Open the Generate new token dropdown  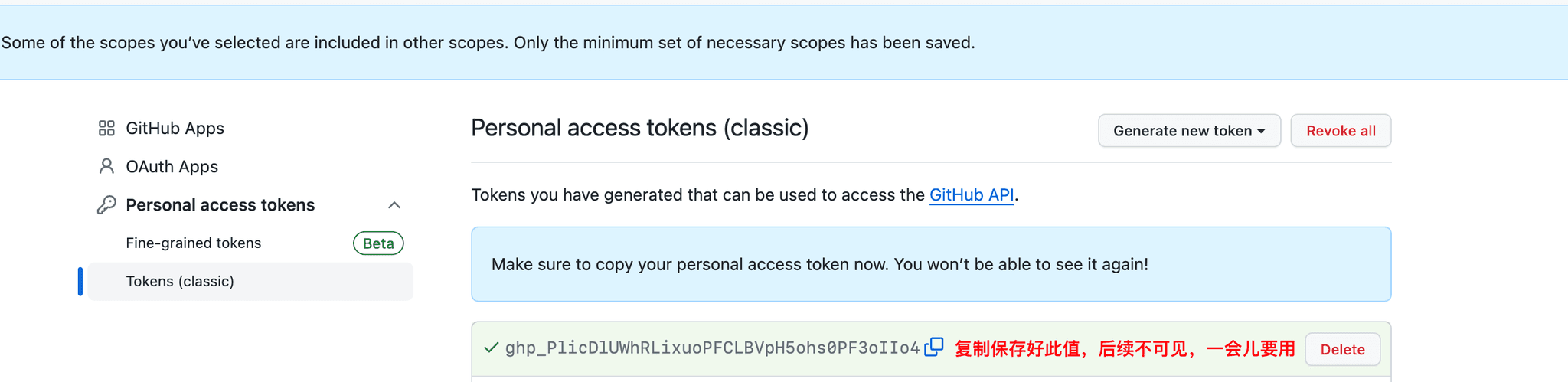pos(1189,131)
